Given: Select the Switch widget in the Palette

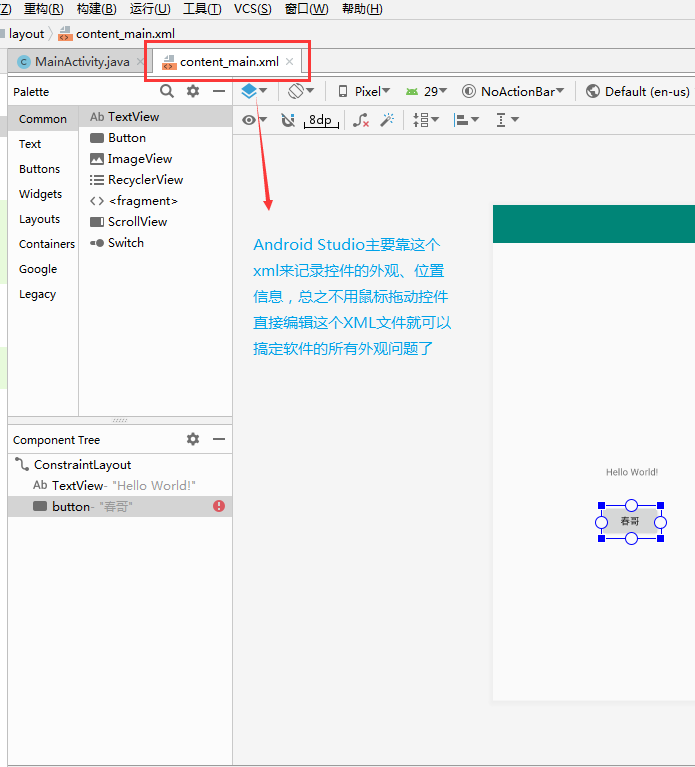Looking at the screenshot, I should (156, 243).
